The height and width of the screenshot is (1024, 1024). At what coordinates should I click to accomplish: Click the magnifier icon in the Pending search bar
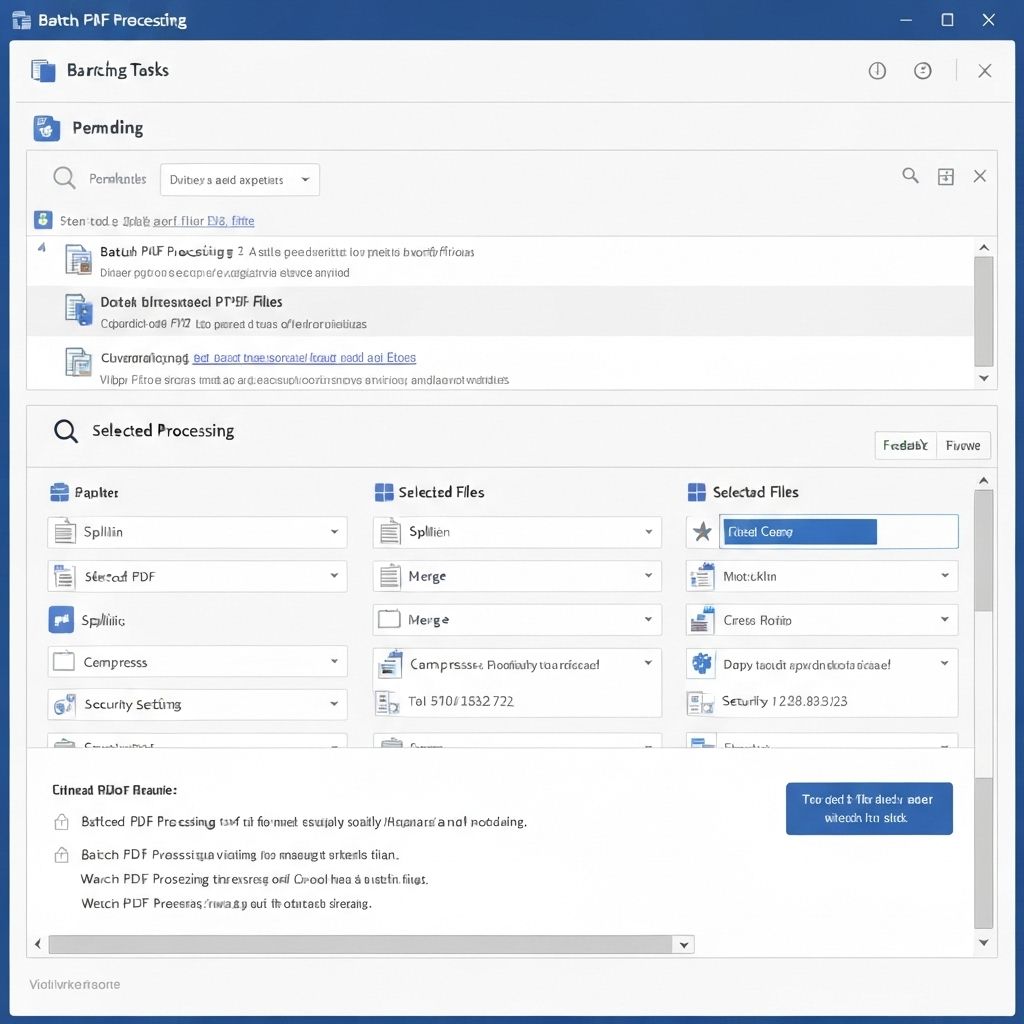pos(63,177)
